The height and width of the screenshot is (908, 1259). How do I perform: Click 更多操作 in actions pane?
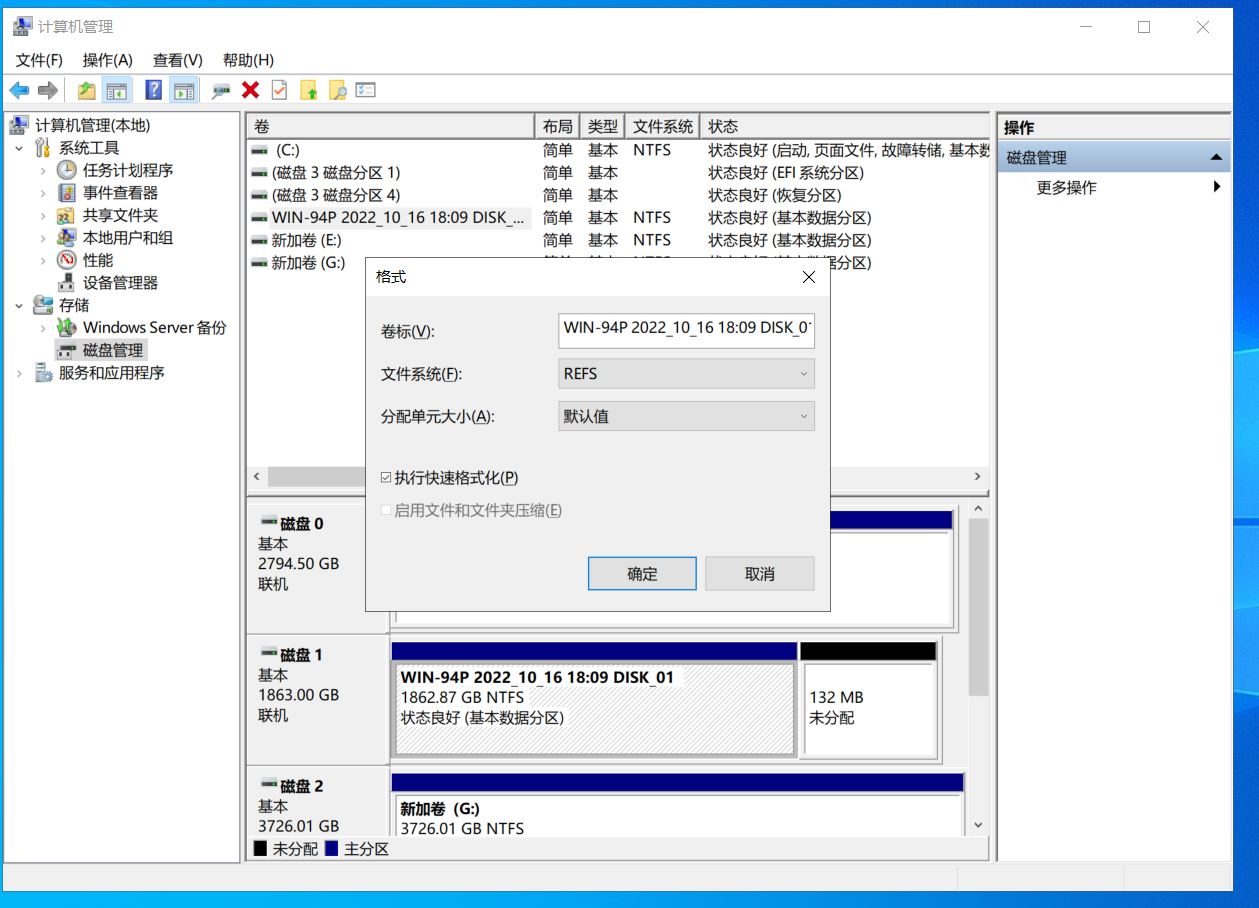coord(1066,187)
